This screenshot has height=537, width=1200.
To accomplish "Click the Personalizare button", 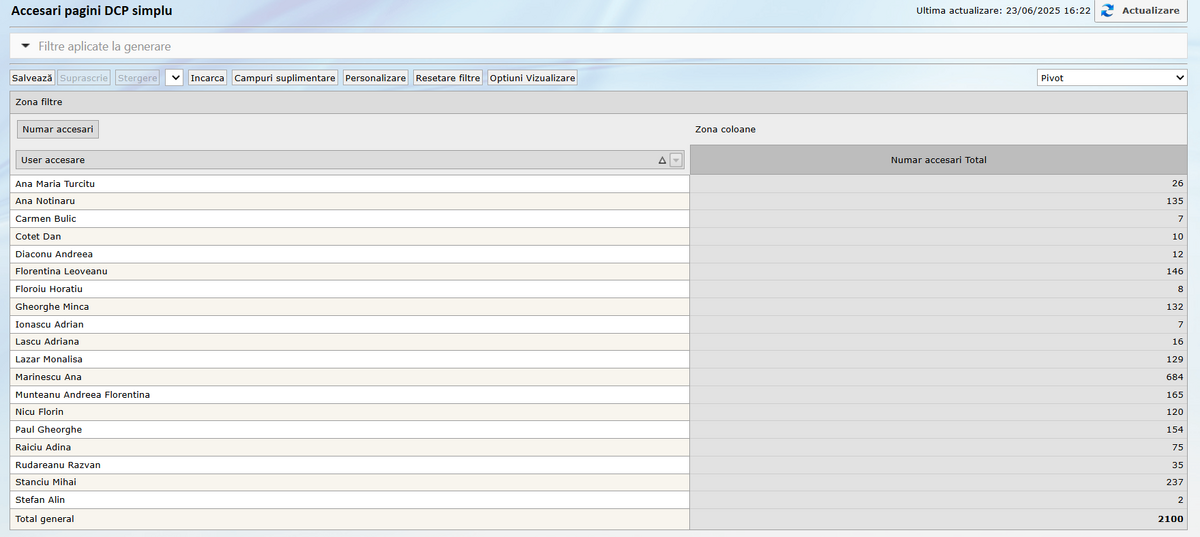I will [375, 77].
